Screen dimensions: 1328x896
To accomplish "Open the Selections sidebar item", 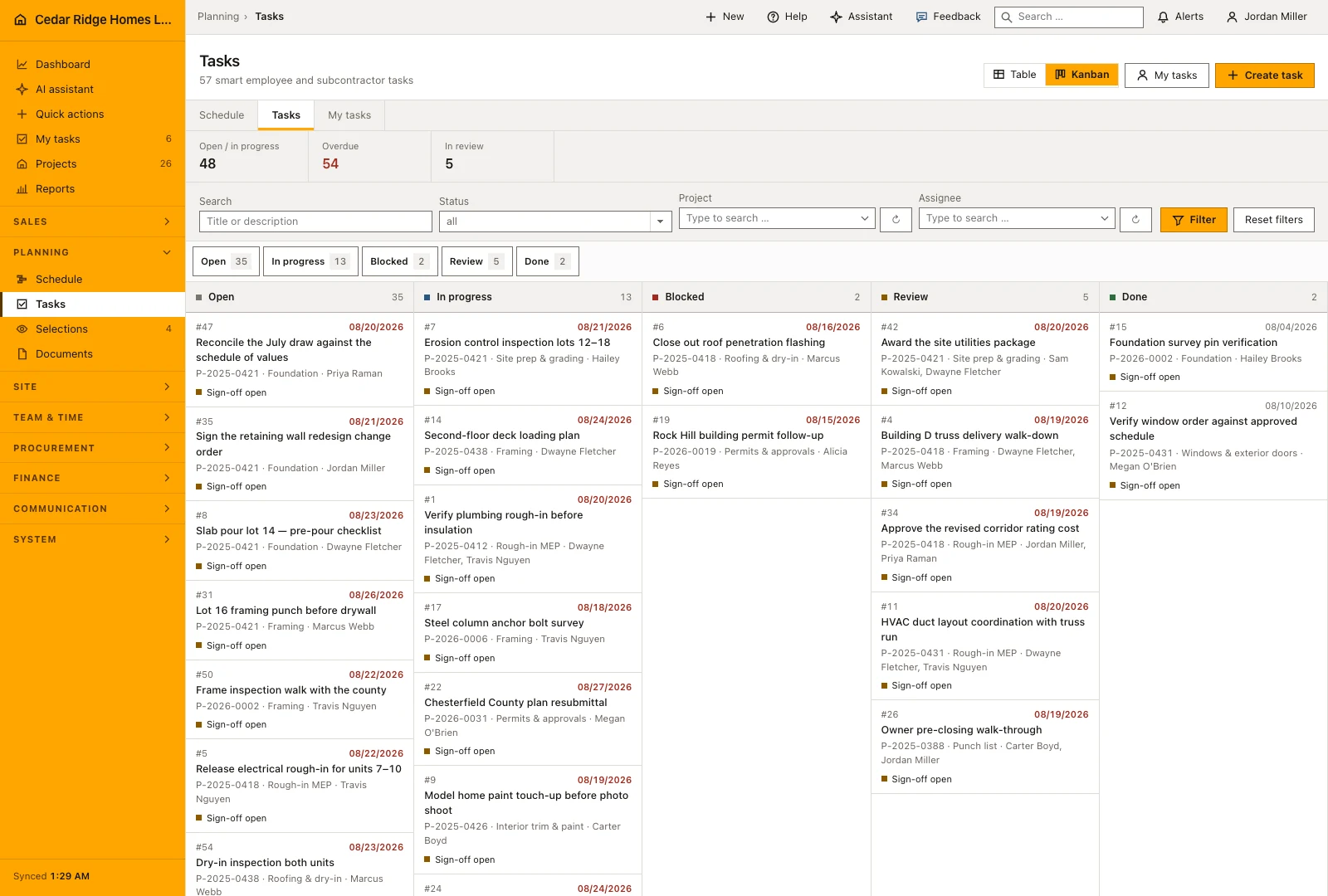I will click(x=92, y=329).
